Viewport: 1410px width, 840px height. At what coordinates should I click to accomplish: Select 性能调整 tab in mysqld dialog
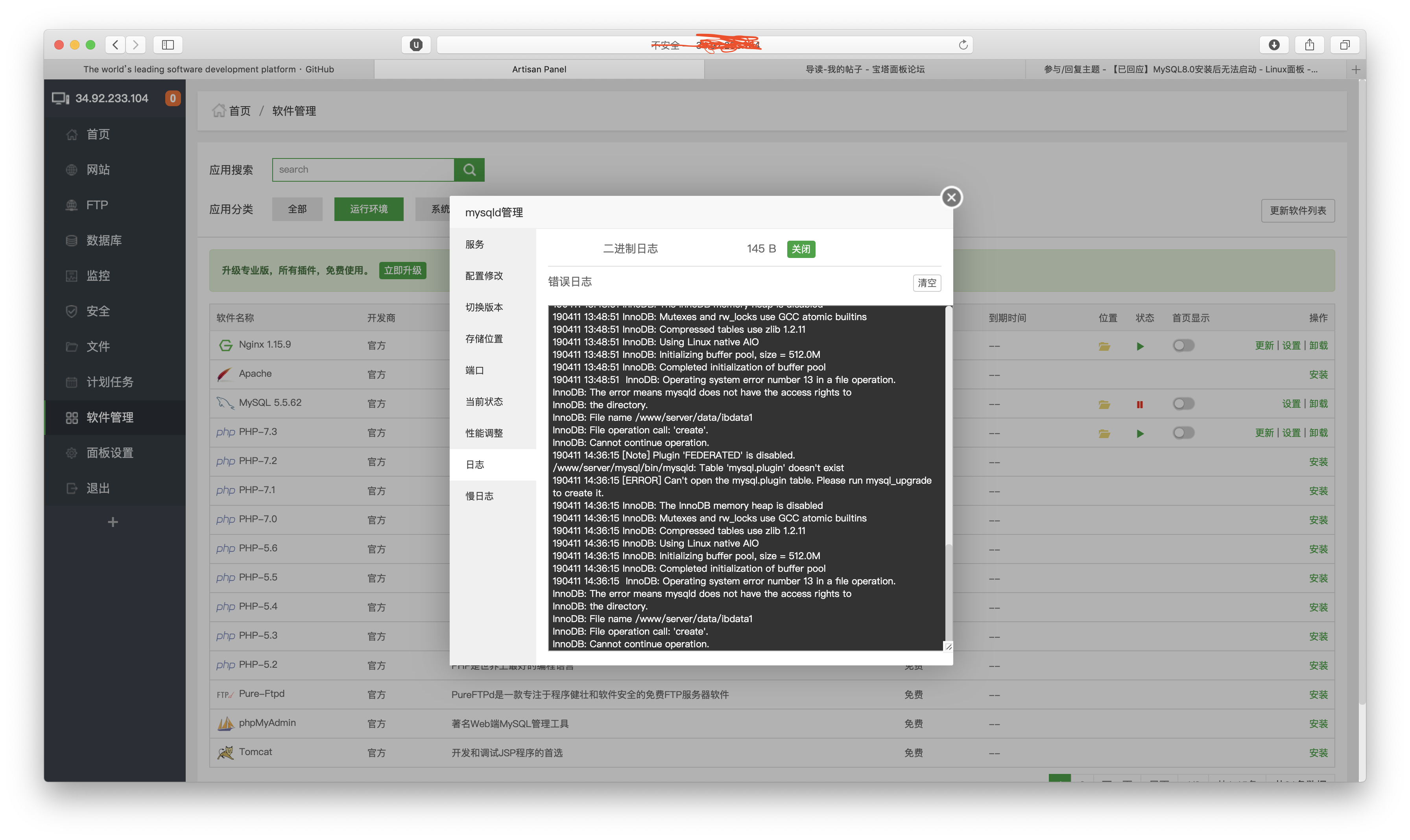click(493, 433)
